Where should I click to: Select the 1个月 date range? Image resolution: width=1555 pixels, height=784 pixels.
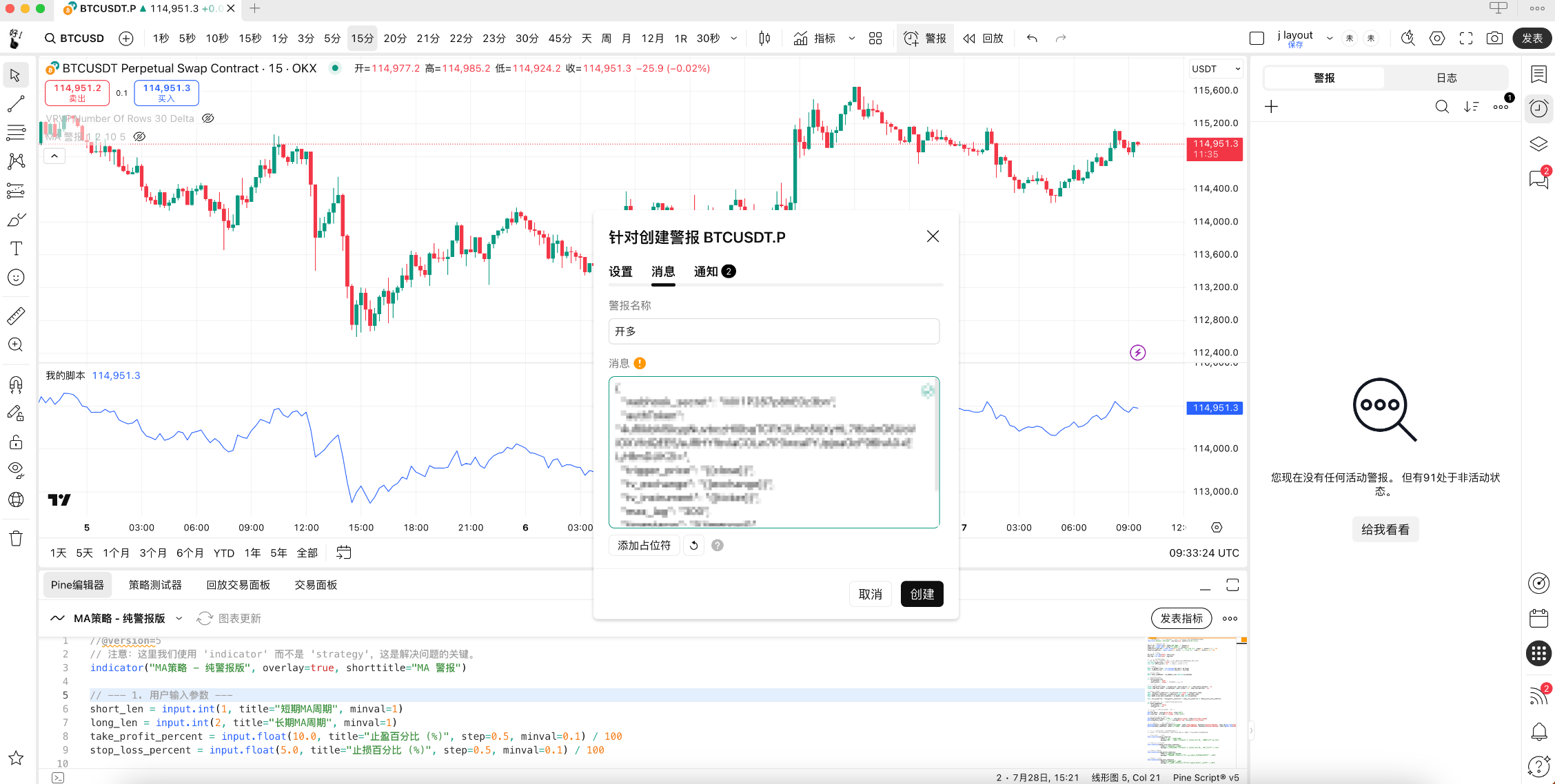pyautogui.click(x=116, y=553)
